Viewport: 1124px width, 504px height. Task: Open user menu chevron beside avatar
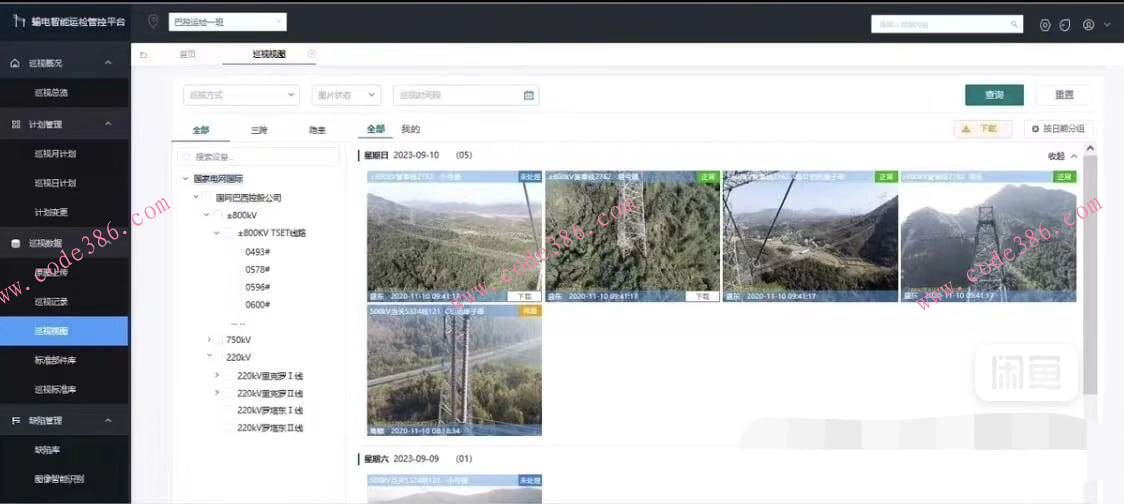click(x=1106, y=25)
